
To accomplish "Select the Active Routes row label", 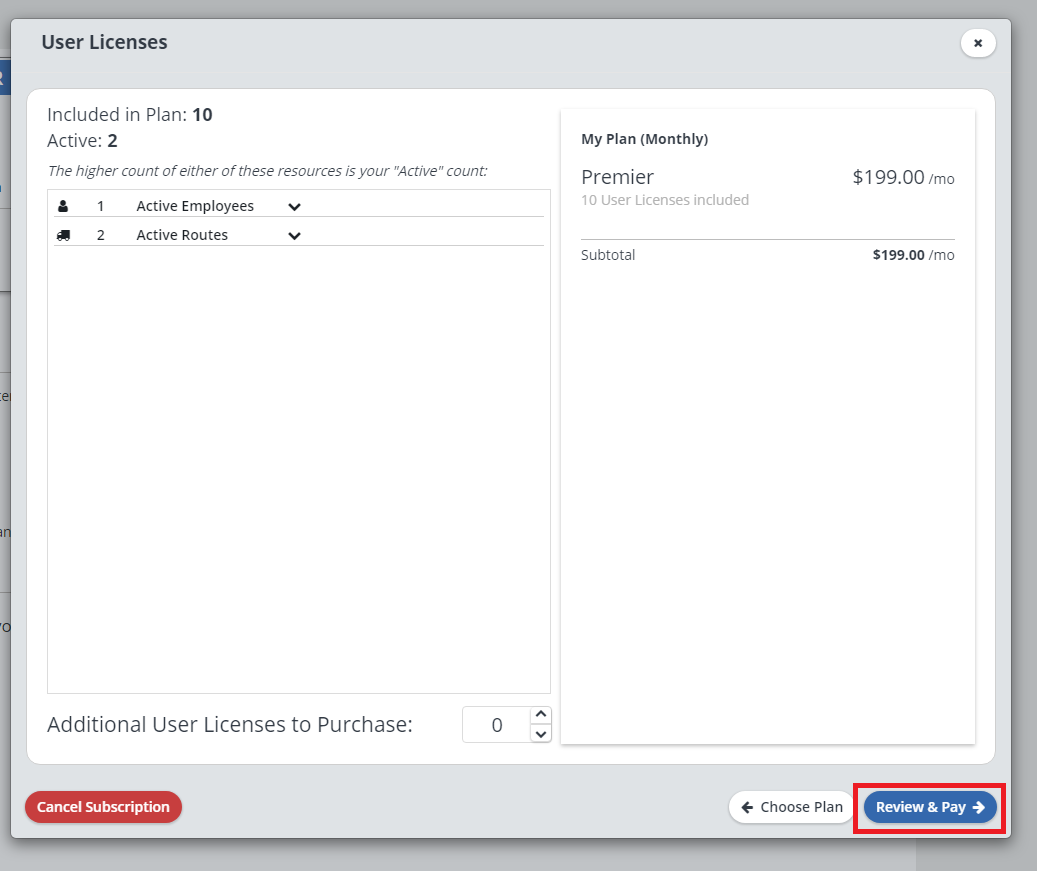I will (x=182, y=235).
